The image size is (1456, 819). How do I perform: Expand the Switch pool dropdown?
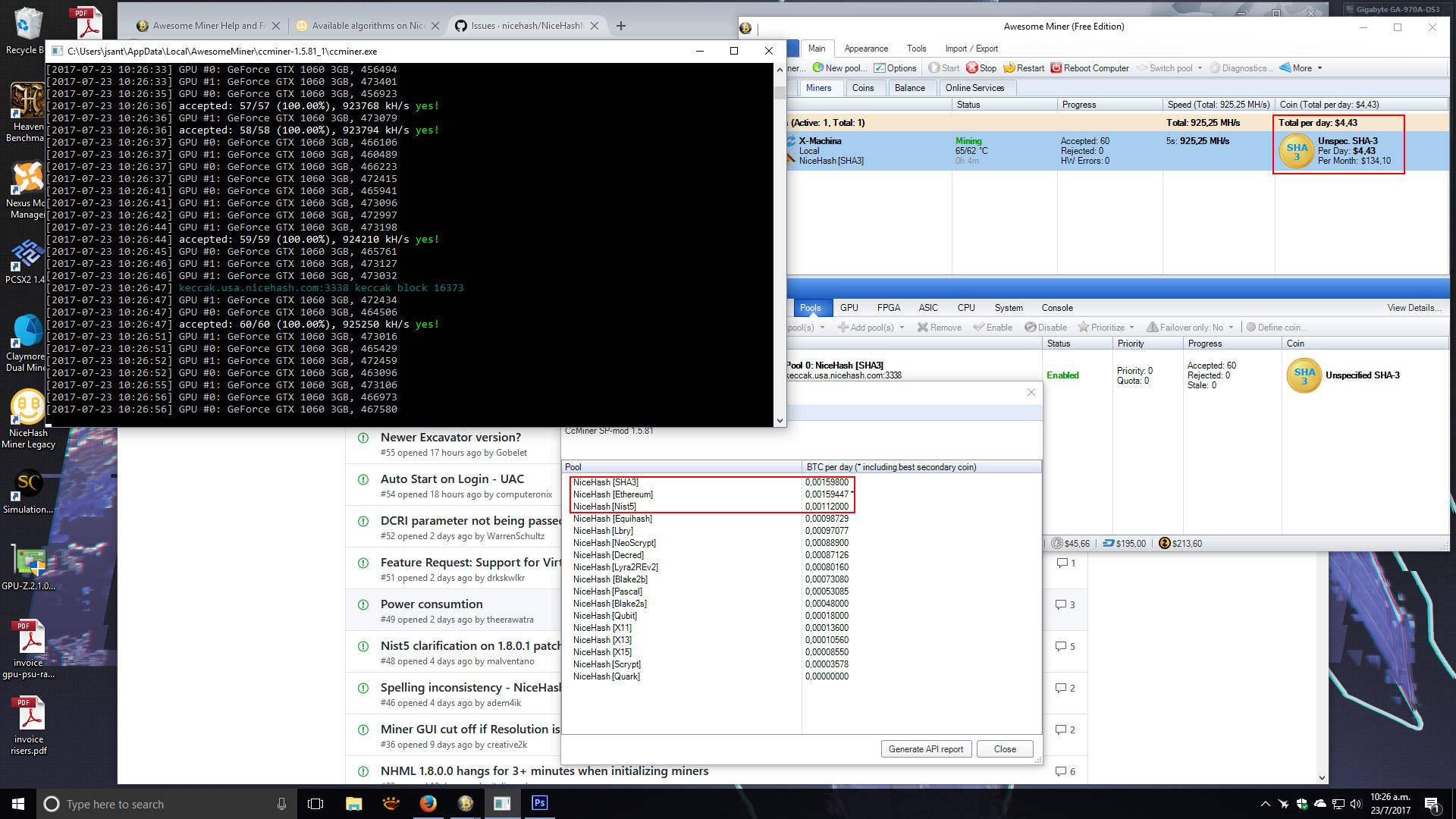pos(1200,68)
